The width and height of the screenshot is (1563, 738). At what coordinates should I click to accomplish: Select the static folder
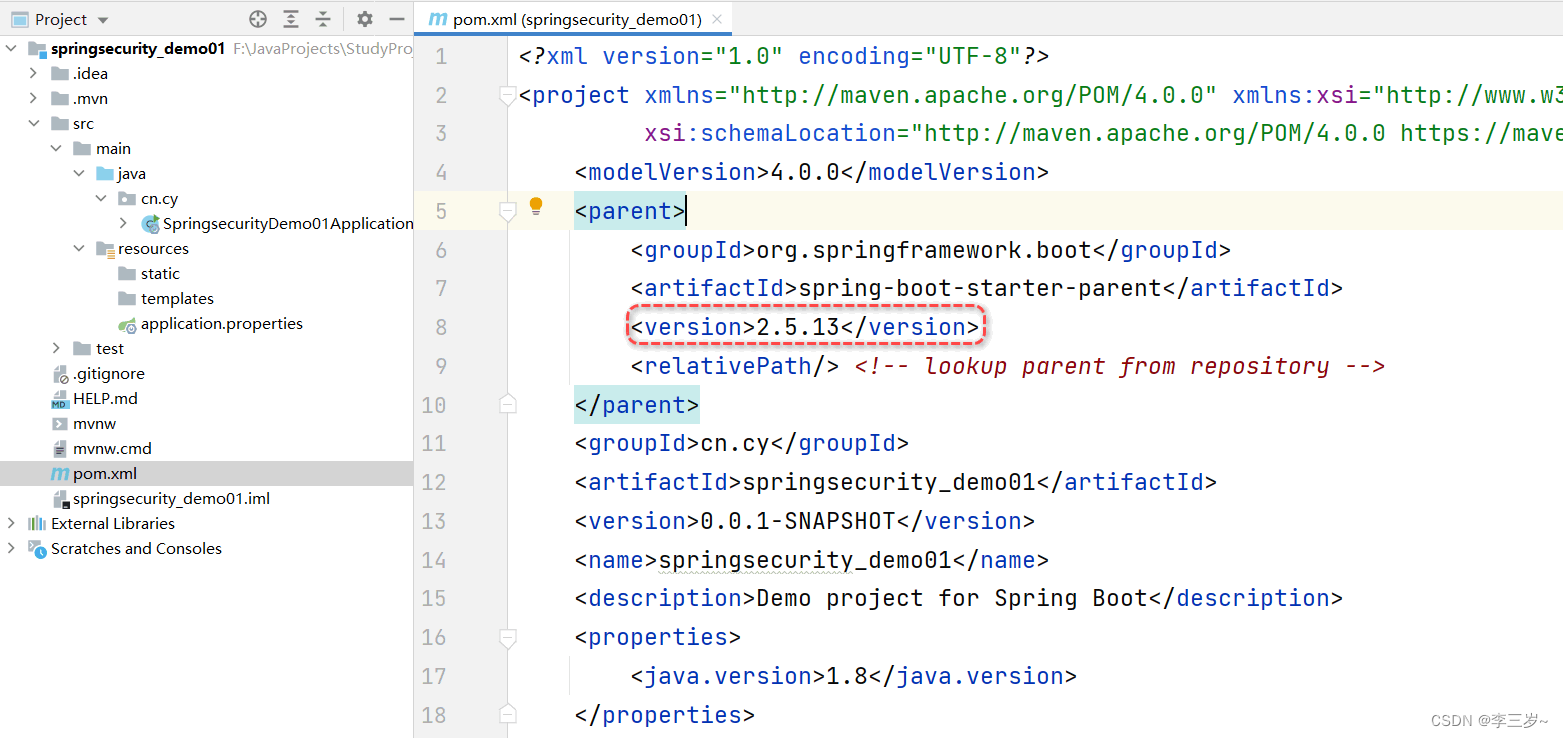[x=160, y=273]
